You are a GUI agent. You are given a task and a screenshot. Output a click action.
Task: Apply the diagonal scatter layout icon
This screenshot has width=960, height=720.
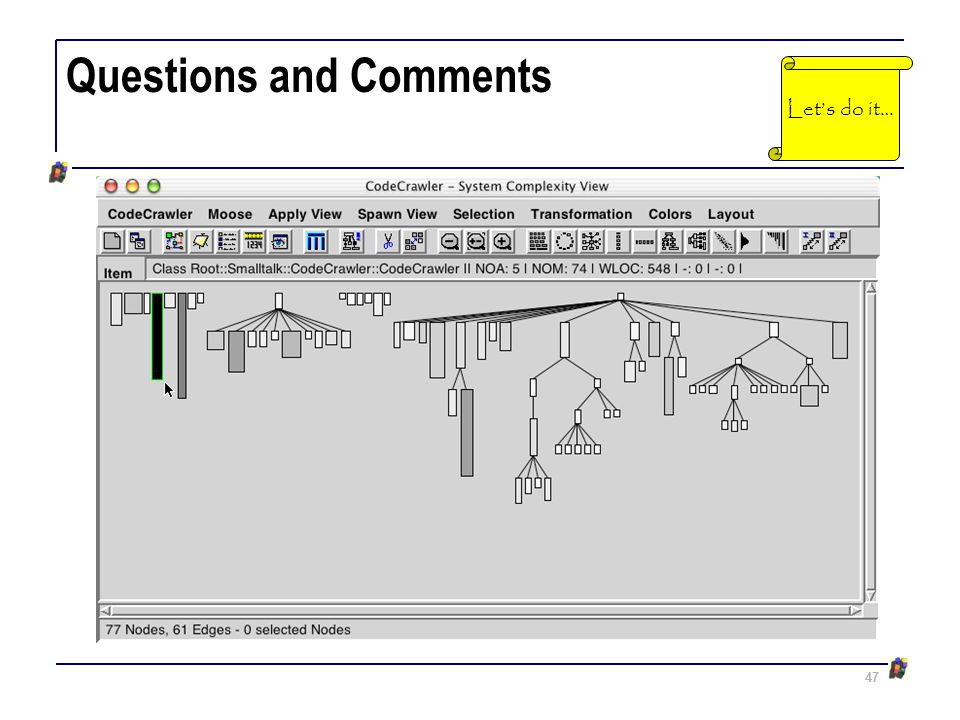click(x=723, y=241)
